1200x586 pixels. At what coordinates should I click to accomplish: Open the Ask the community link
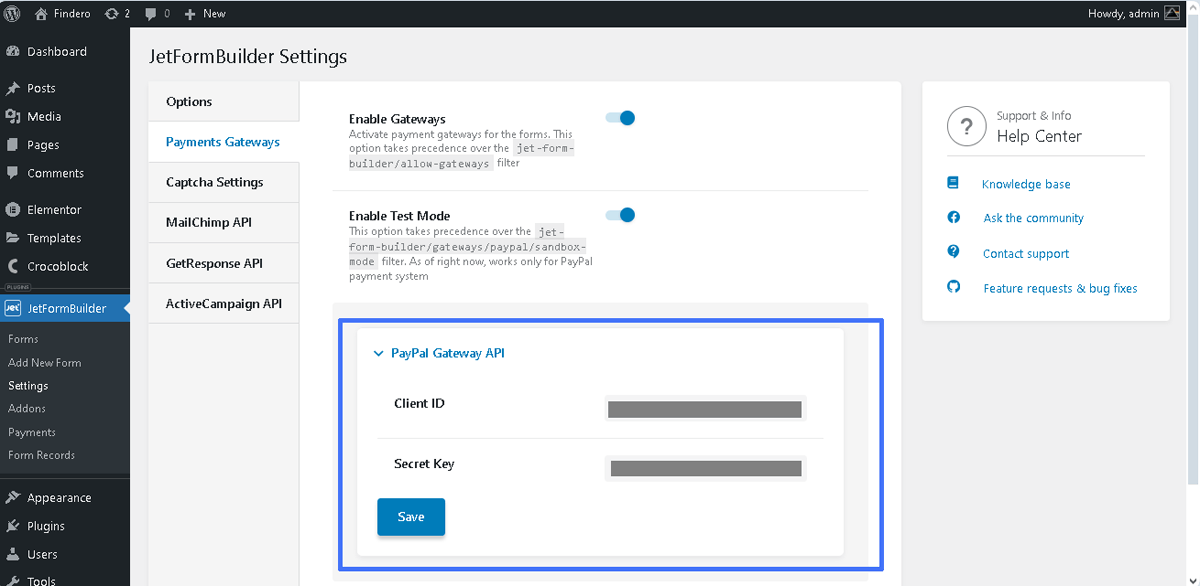coord(1033,218)
